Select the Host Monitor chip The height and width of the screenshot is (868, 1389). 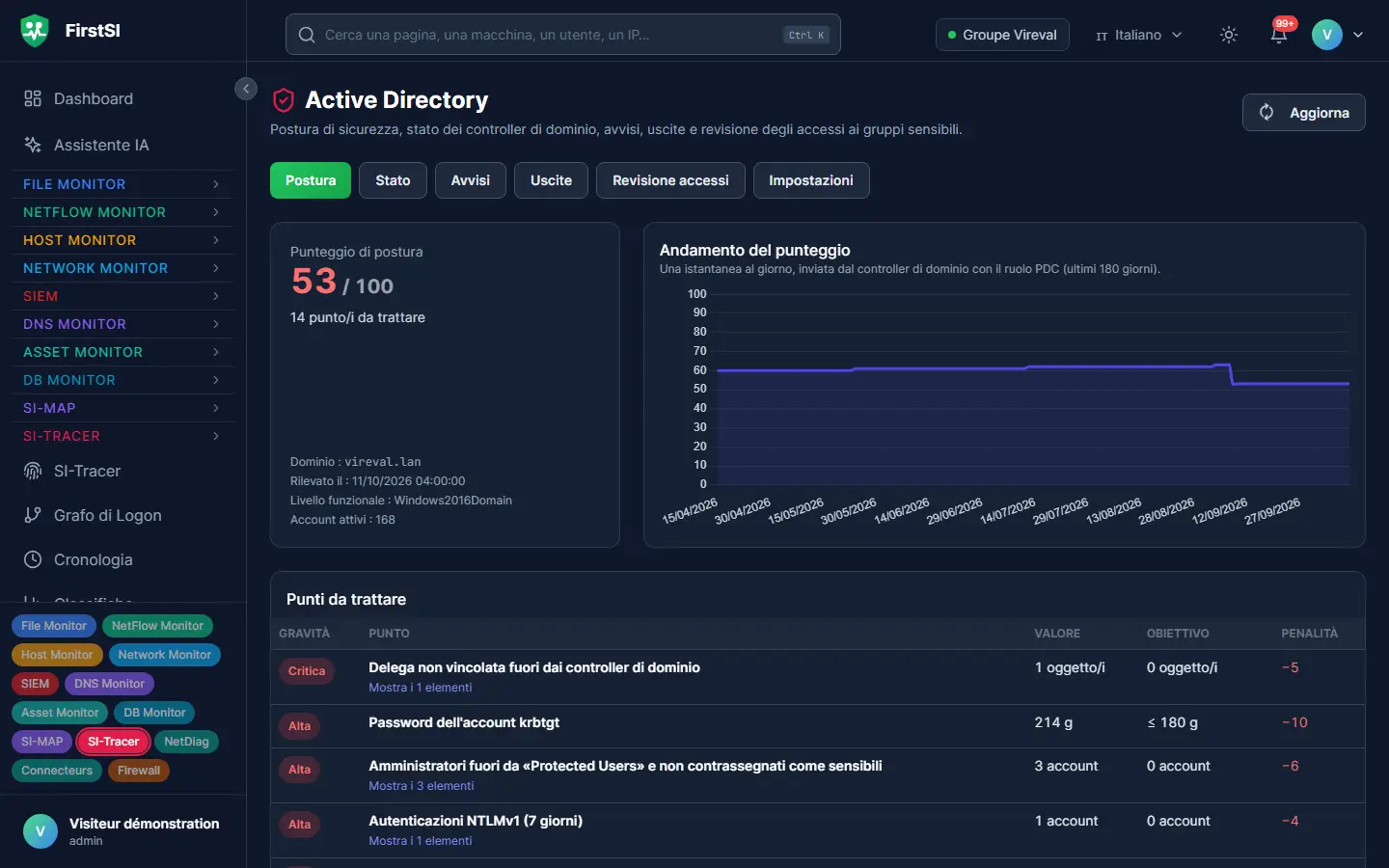coord(57,655)
